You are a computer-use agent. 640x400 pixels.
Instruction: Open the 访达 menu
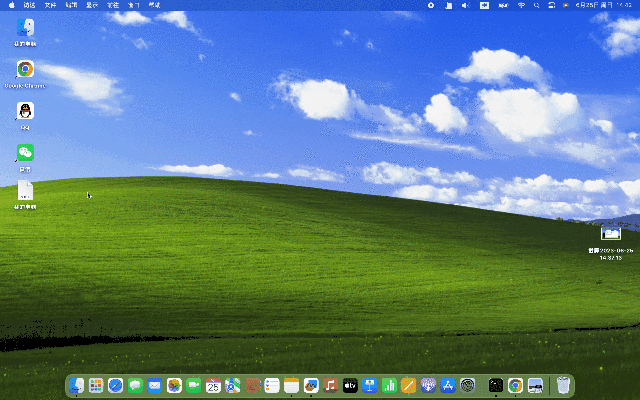[x=29, y=5]
